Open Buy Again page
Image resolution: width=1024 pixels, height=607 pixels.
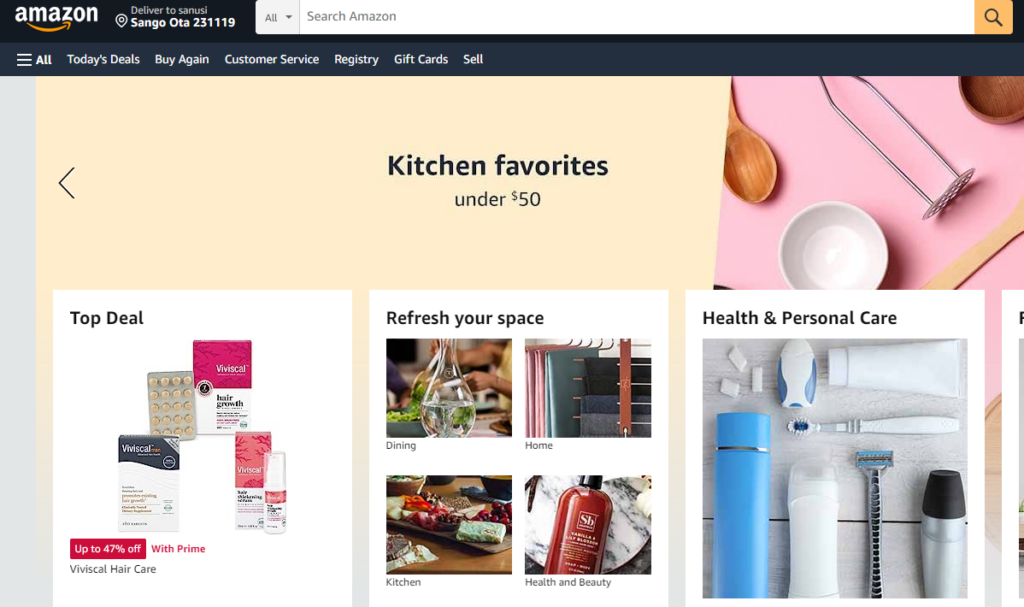[x=182, y=59]
